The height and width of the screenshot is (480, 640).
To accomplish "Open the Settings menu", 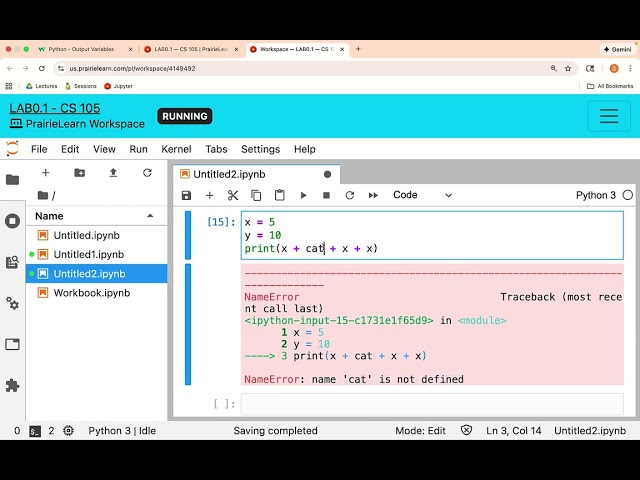I will point(260,149).
